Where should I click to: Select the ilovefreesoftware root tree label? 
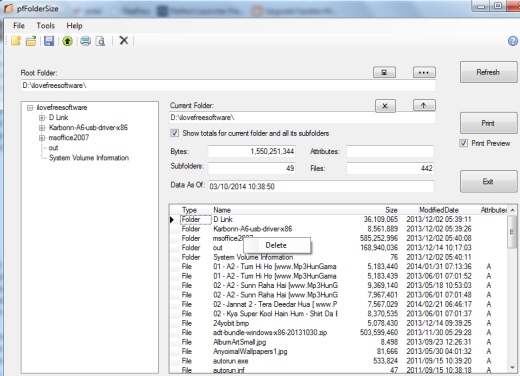(62, 108)
